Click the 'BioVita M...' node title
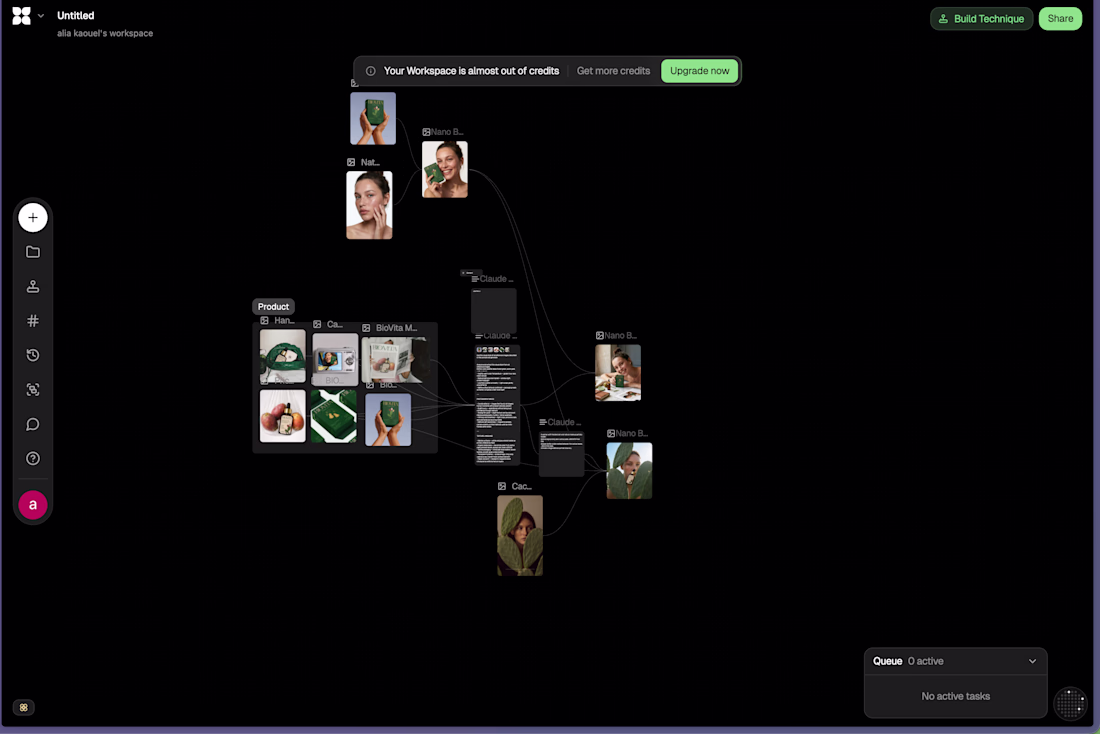The image size is (1100, 734). click(x=396, y=328)
